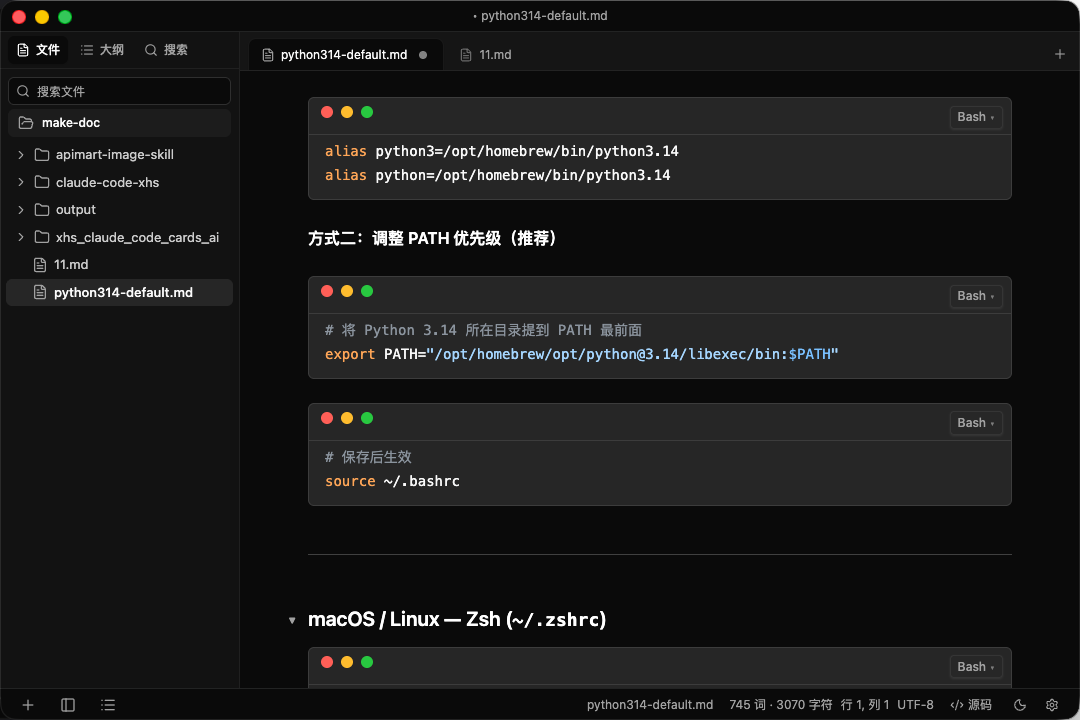
Task: Open python314-default.md in the file tree
Action: point(120,292)
